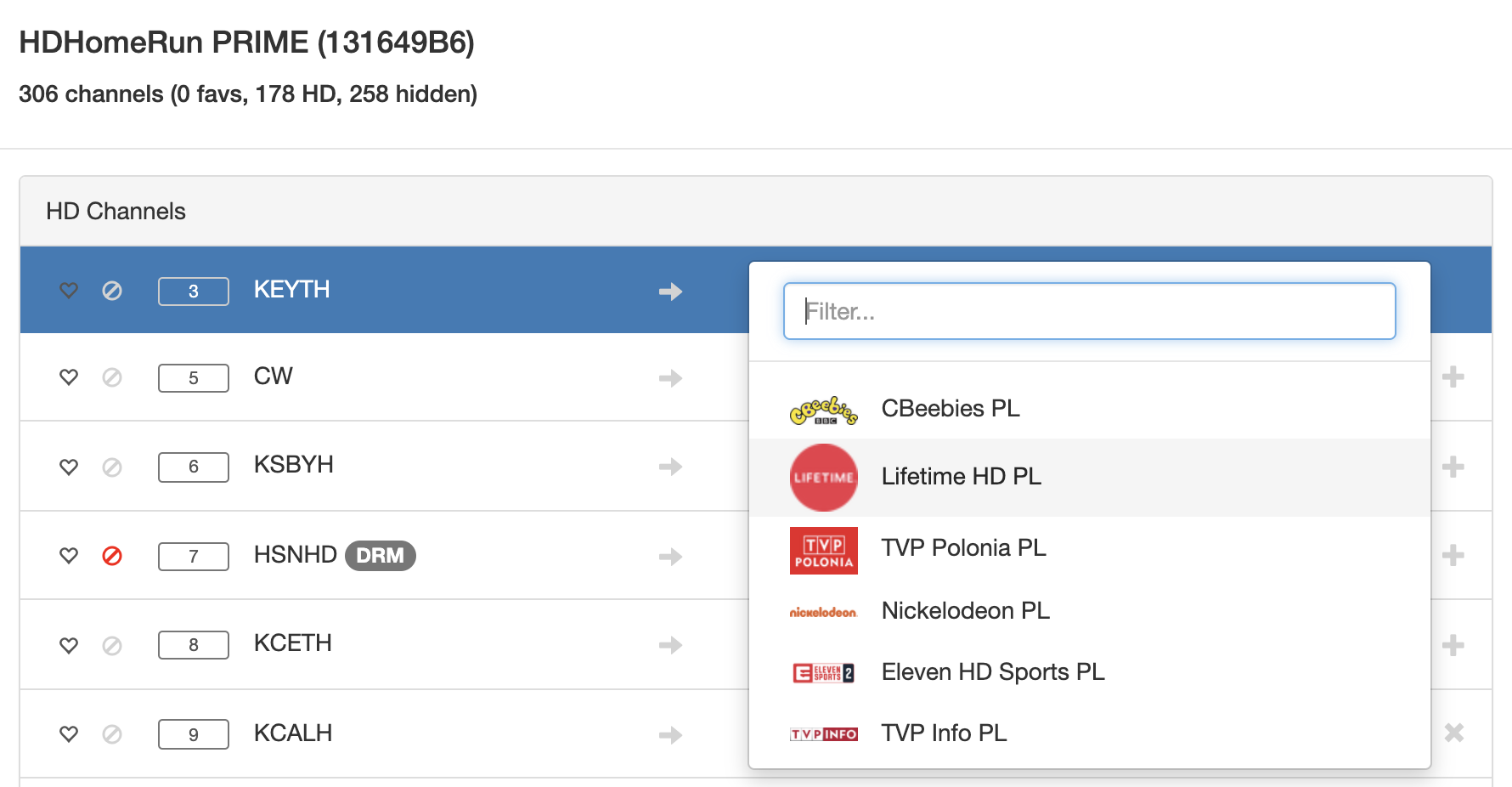The height and width of the screenshot is (787, 1512).
Task: Pick TVP Polonia PL from the list
Action: 963,548
